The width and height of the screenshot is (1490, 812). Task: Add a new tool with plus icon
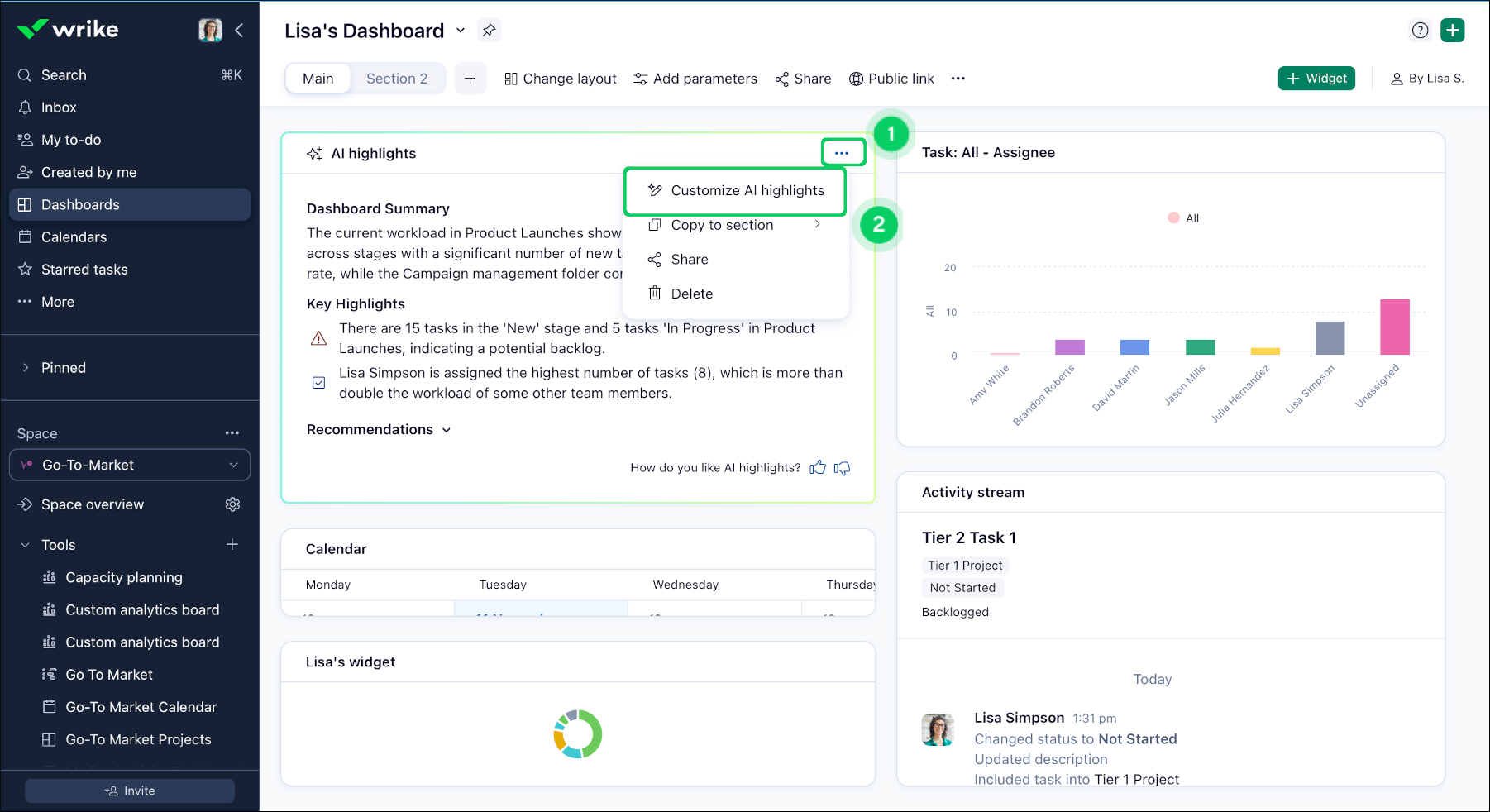[232, 544]
